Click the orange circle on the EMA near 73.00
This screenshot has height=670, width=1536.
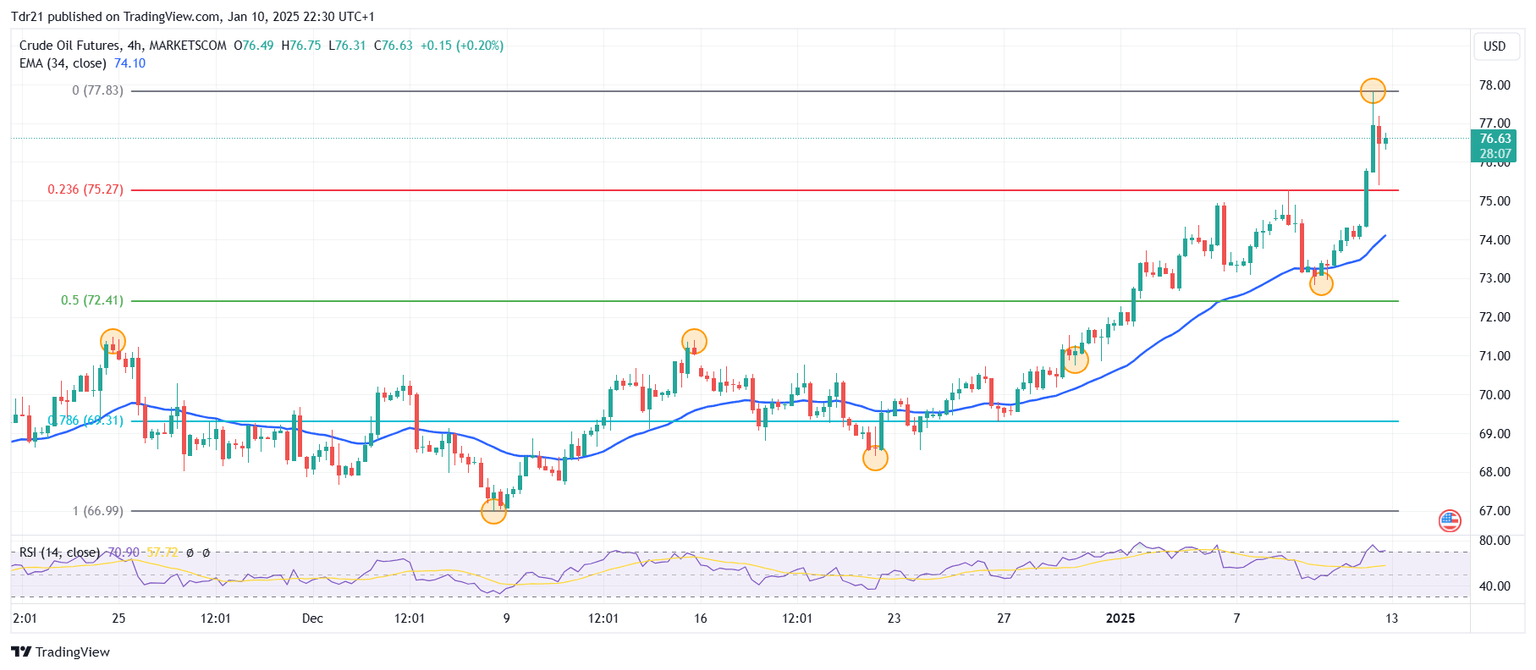pyautogui.click(x=1321, y=283)
